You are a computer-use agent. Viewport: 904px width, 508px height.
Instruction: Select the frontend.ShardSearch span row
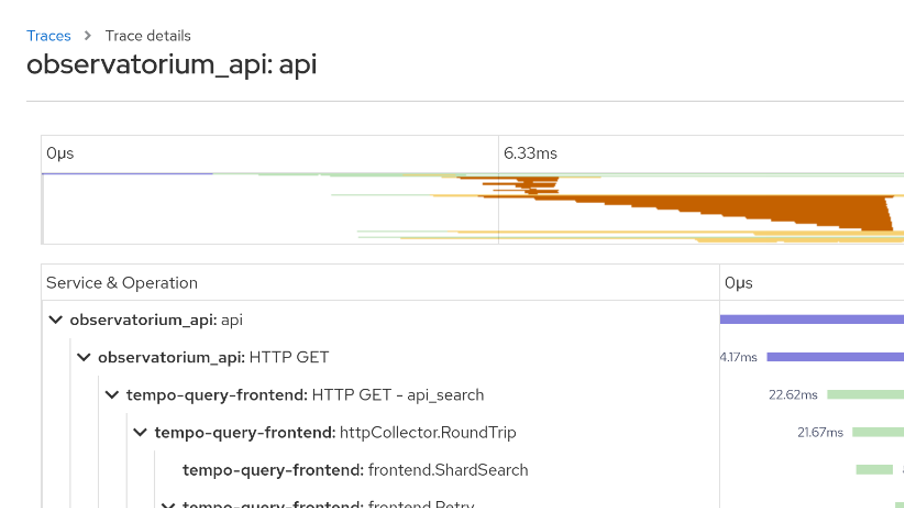pyautogui.click(x=381, y=470)
